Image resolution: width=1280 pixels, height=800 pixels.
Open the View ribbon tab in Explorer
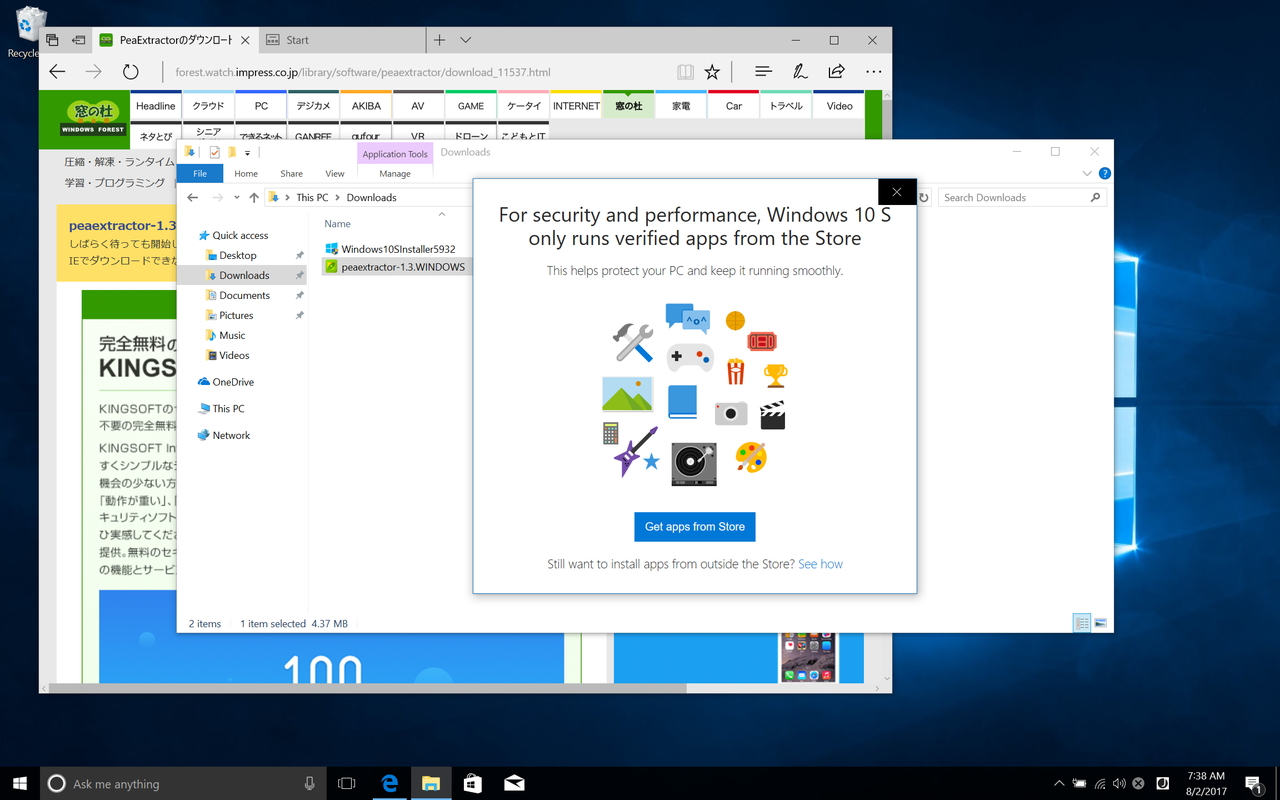335,173
